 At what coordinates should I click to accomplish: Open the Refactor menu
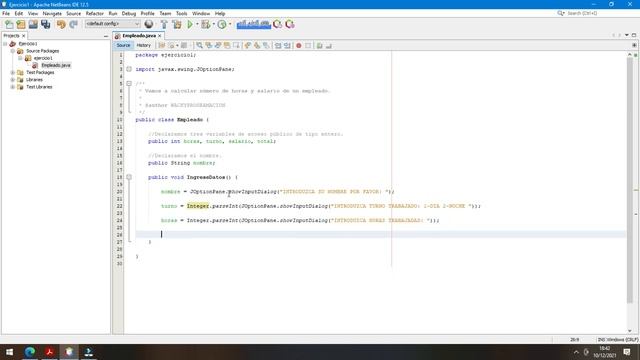point(95,13)
